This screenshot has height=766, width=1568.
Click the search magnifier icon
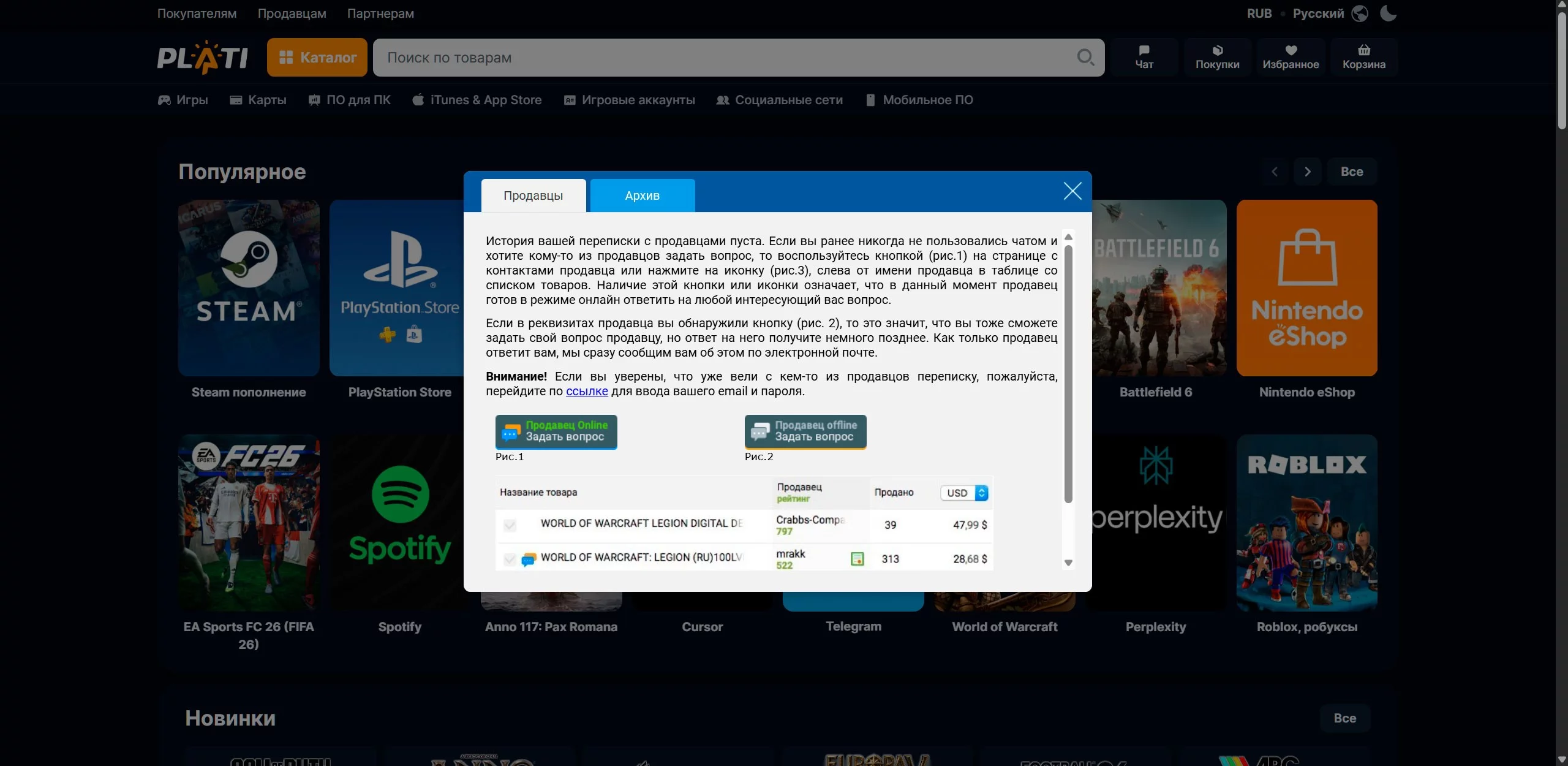click(1085, 58)
